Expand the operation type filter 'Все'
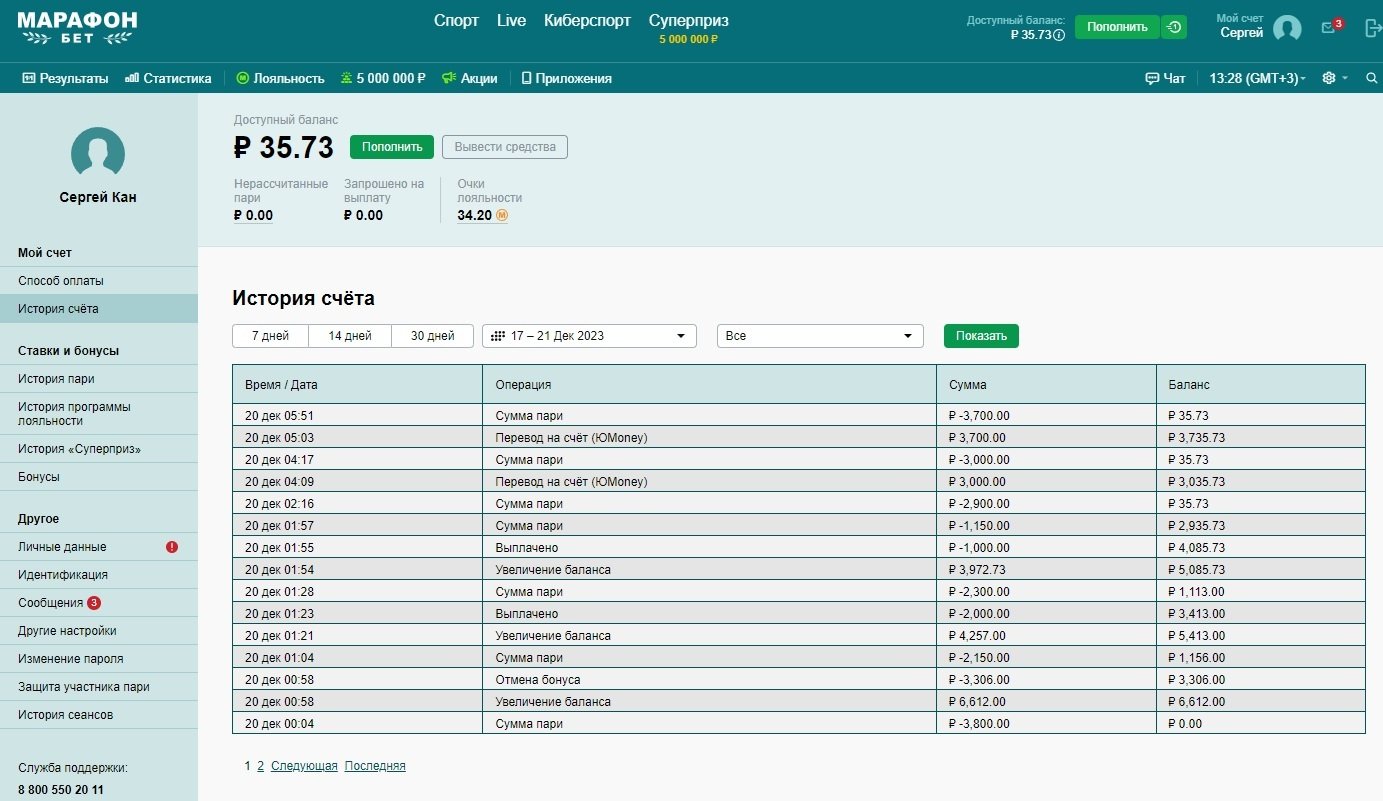This screenshot has width=1383, height=801. tap(820, 336)
